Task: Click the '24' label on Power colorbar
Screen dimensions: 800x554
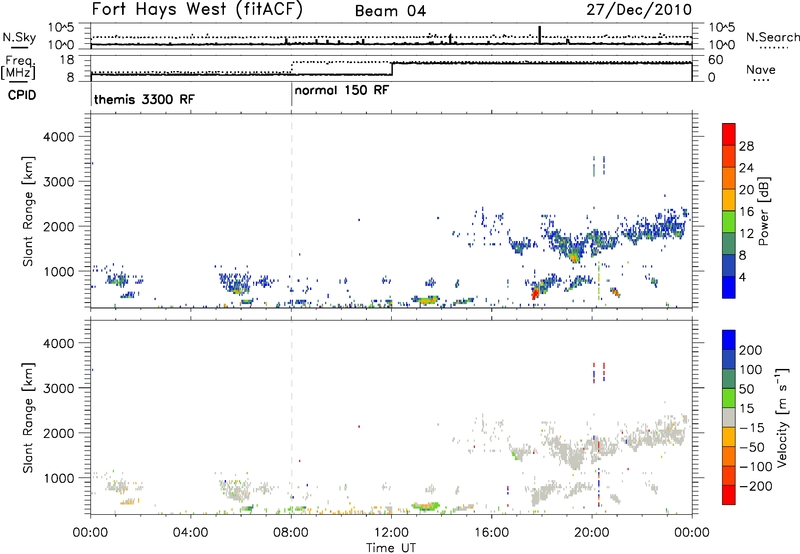Action: coord(746,168)
